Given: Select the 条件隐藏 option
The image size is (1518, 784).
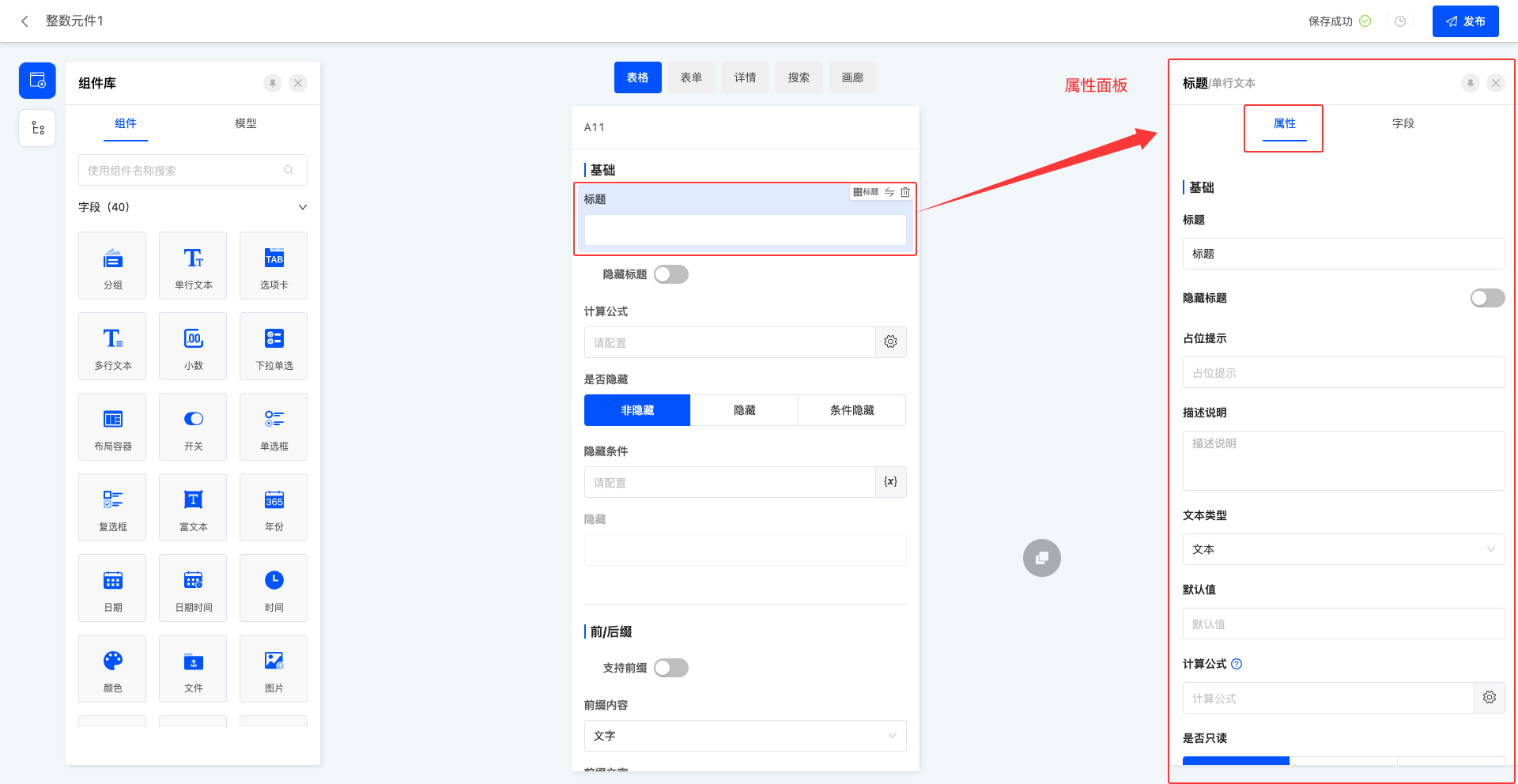Looking at the screenshot, I should coord(852,410).
